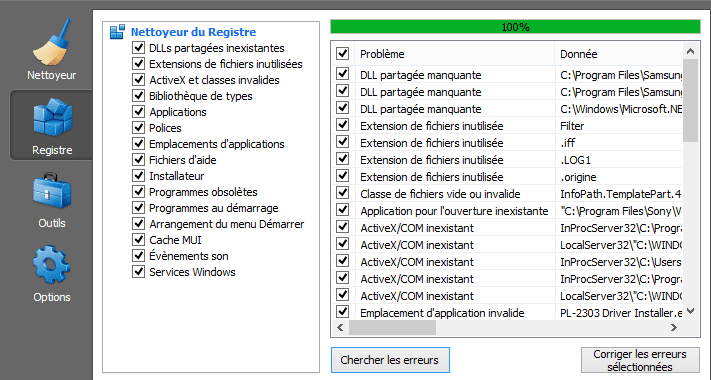Viewport: 711px width, 380px height.
Task: Click the horizontal scrollbar left arrow
Action: pos(341,327)
